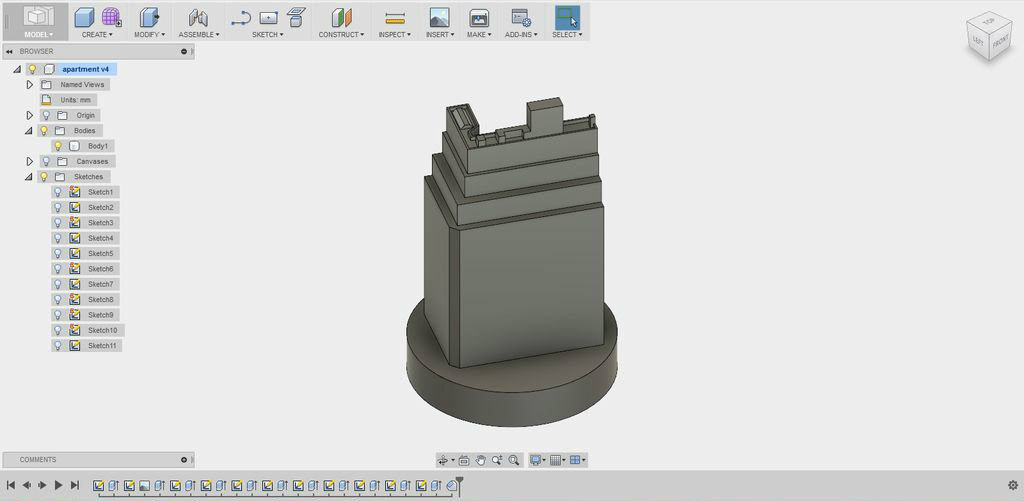This screenshot has width=1024, height=501.
Task: Collapse the Sketches folder
Action: tap(30, 177)
